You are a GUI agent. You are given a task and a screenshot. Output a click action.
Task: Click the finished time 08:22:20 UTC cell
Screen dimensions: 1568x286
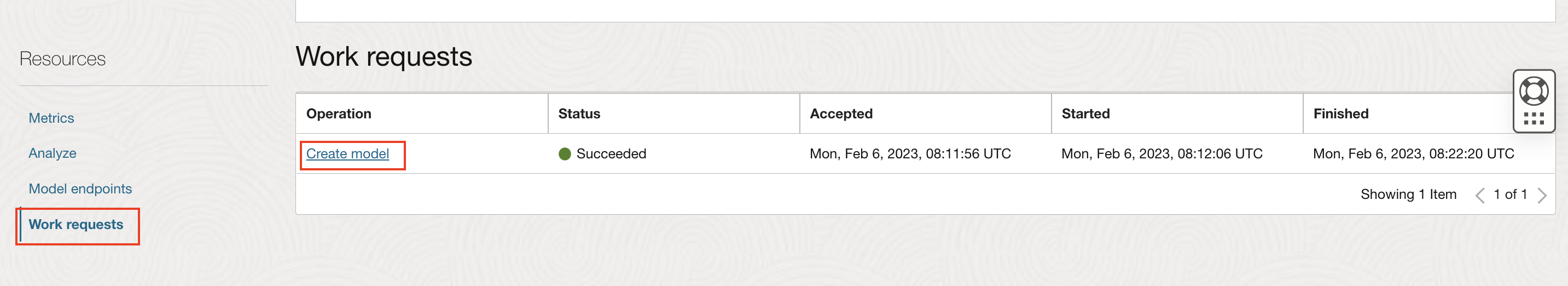tap(1413, 153)
